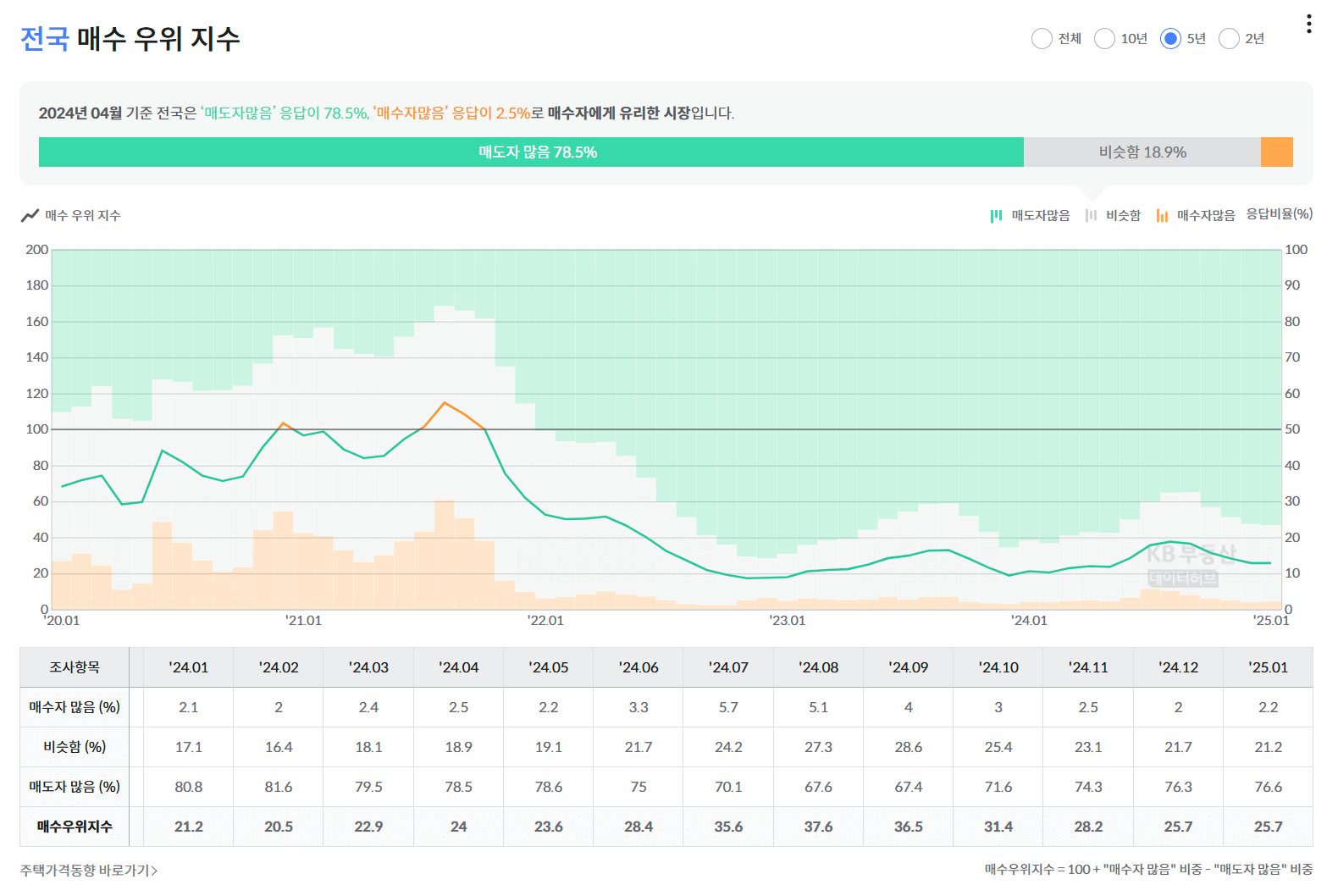Click the orange 매수자많음 legend icon
The image size is (1338, 896).
point(1163,216)
